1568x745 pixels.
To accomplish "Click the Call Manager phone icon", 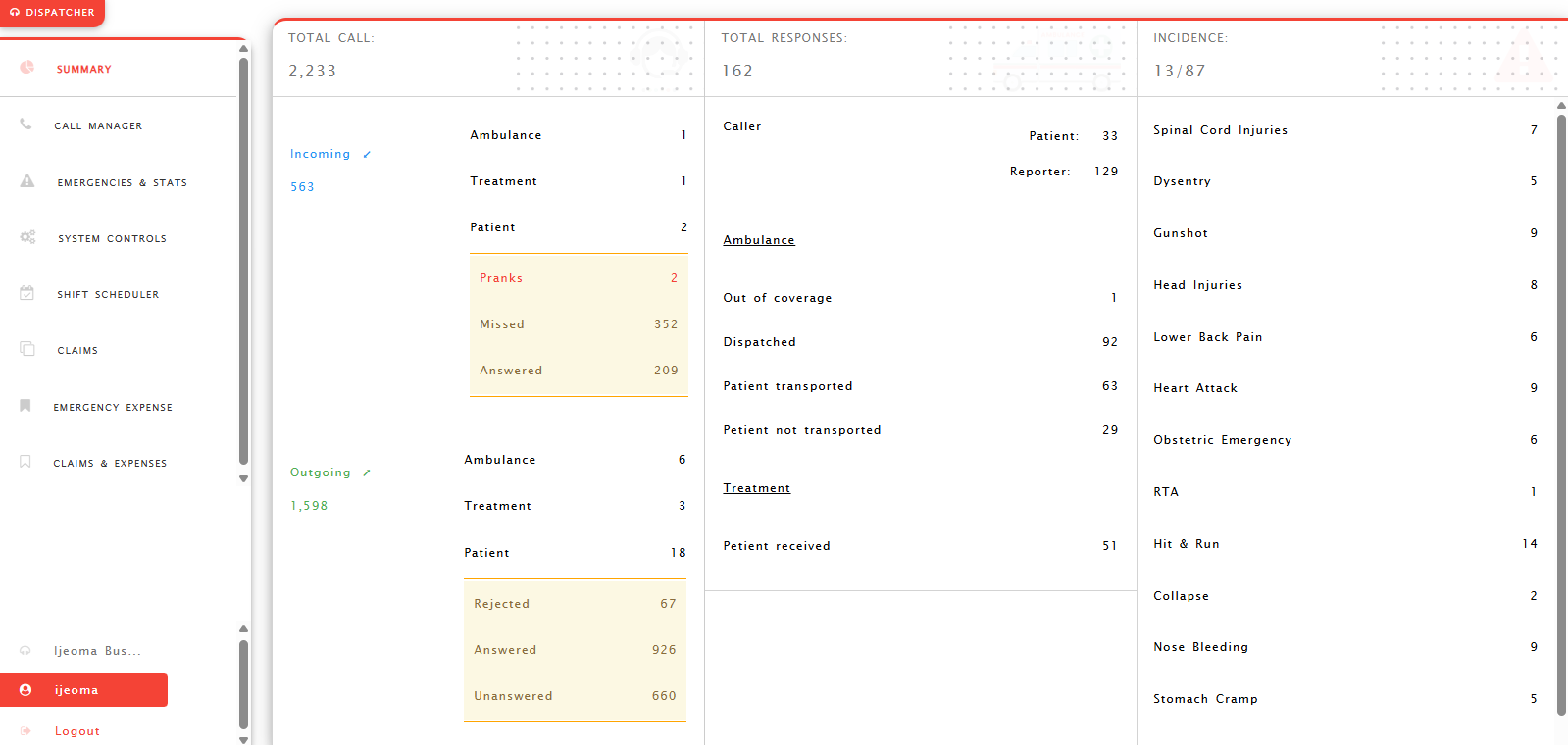I will pyautogui.click(x=26, y=124).
